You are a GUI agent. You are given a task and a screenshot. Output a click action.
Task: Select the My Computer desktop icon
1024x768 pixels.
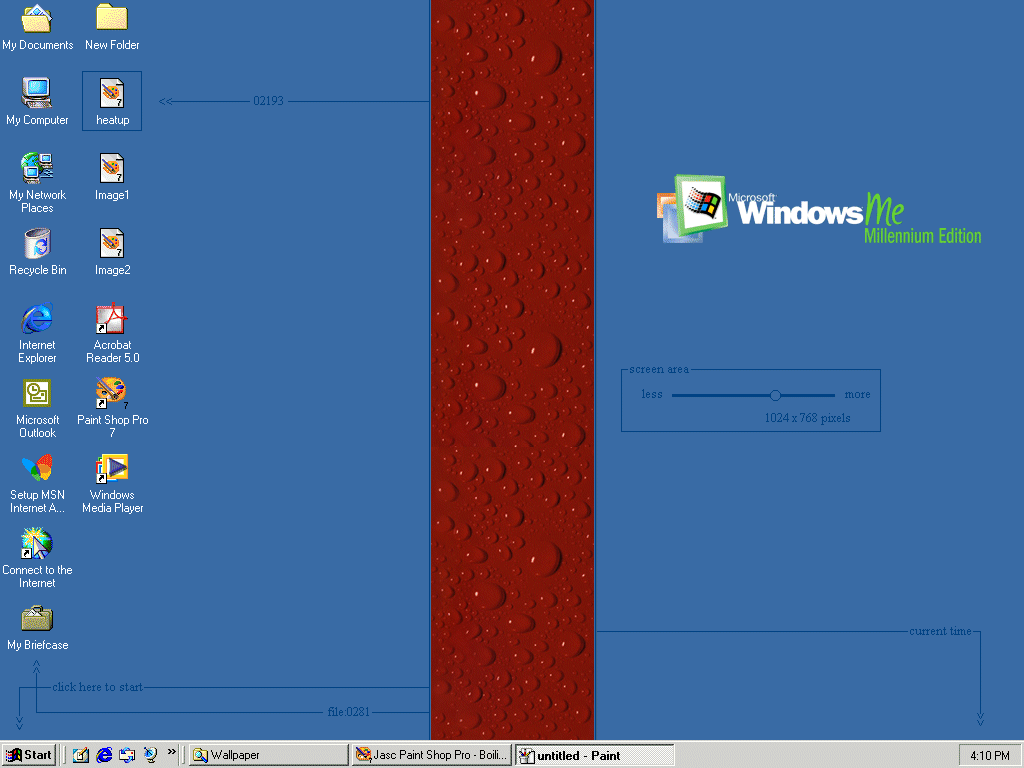click(37, 101)
